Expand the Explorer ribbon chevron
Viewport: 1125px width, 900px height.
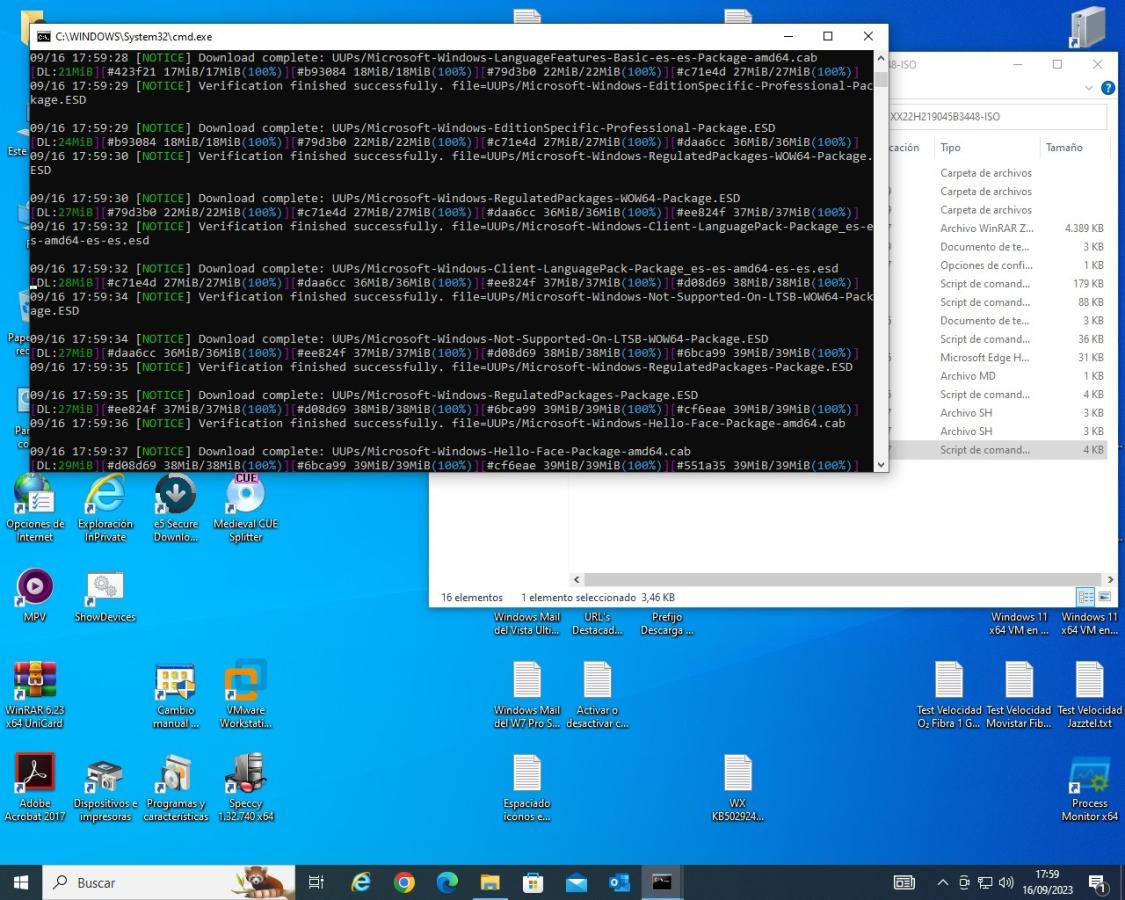[1090, 88]
